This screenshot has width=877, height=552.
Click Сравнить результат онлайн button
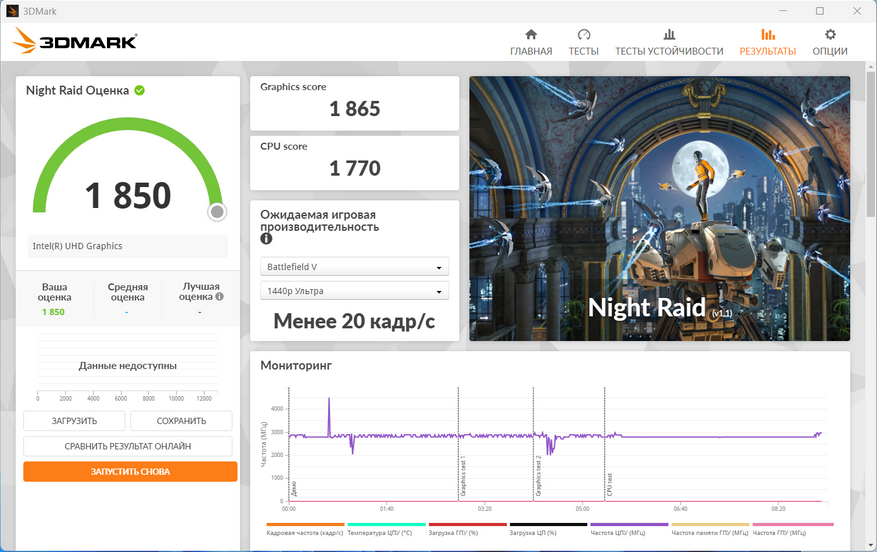128,446
